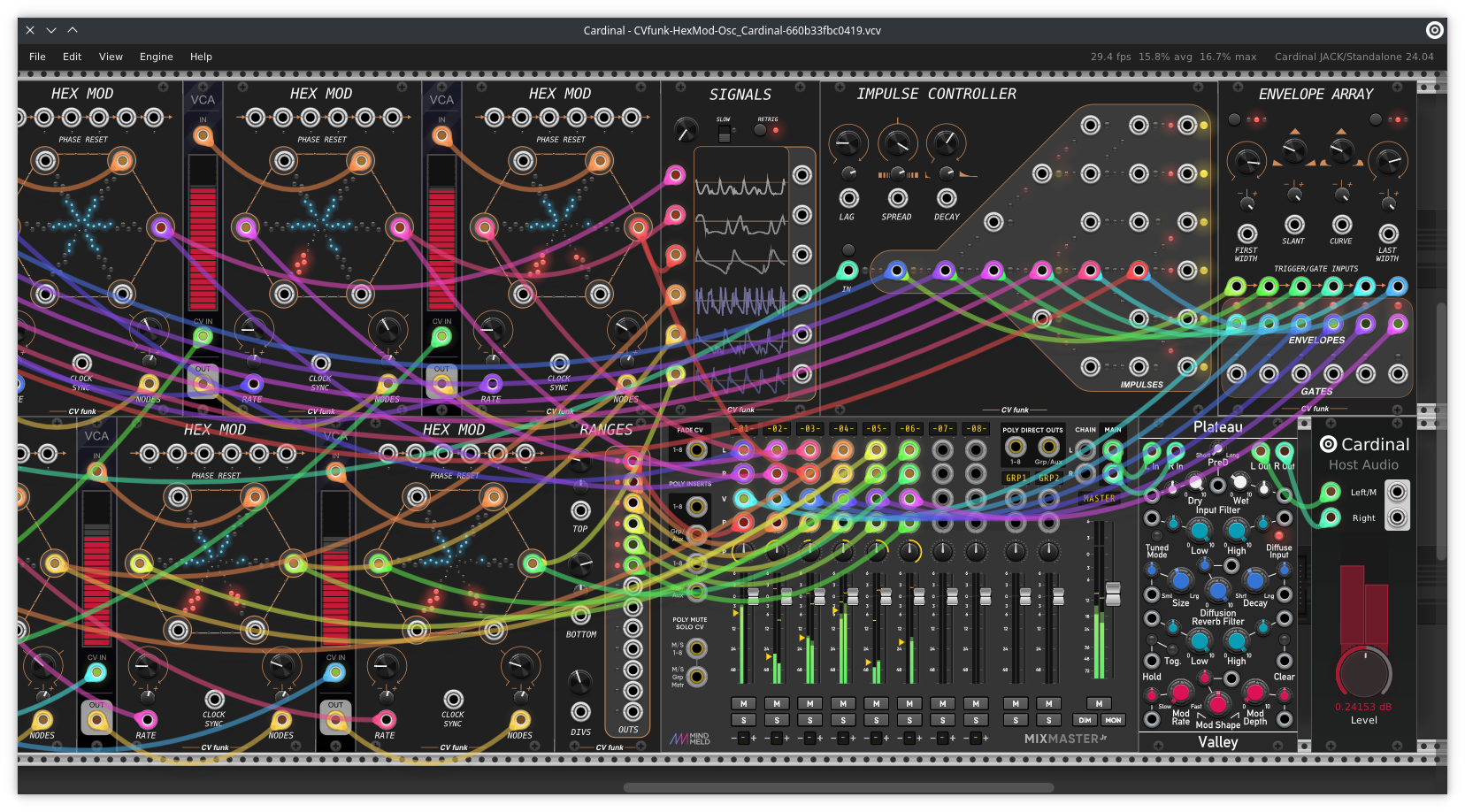Viewport: 1465px width, 812px height.
Task: Select the FIRST WIDTH input jack
Action: 1246,234
